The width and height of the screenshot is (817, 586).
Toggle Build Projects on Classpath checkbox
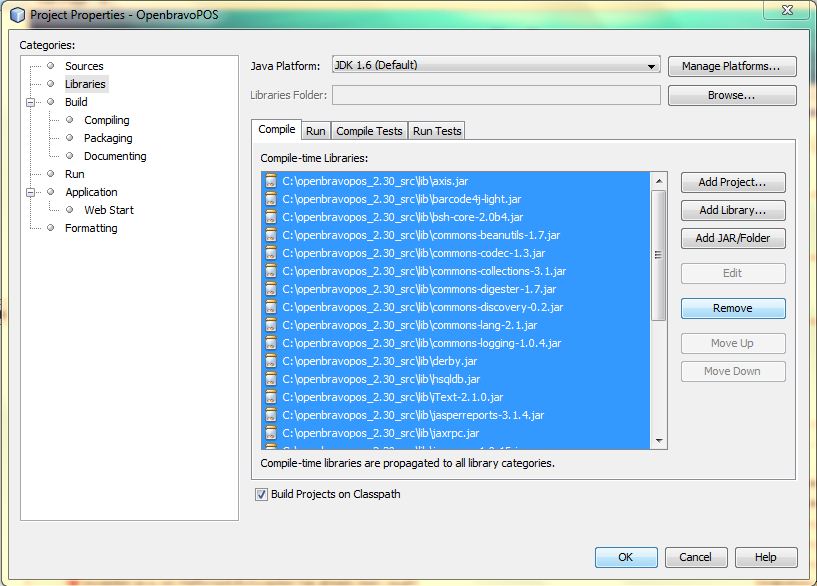click(262, 494)
